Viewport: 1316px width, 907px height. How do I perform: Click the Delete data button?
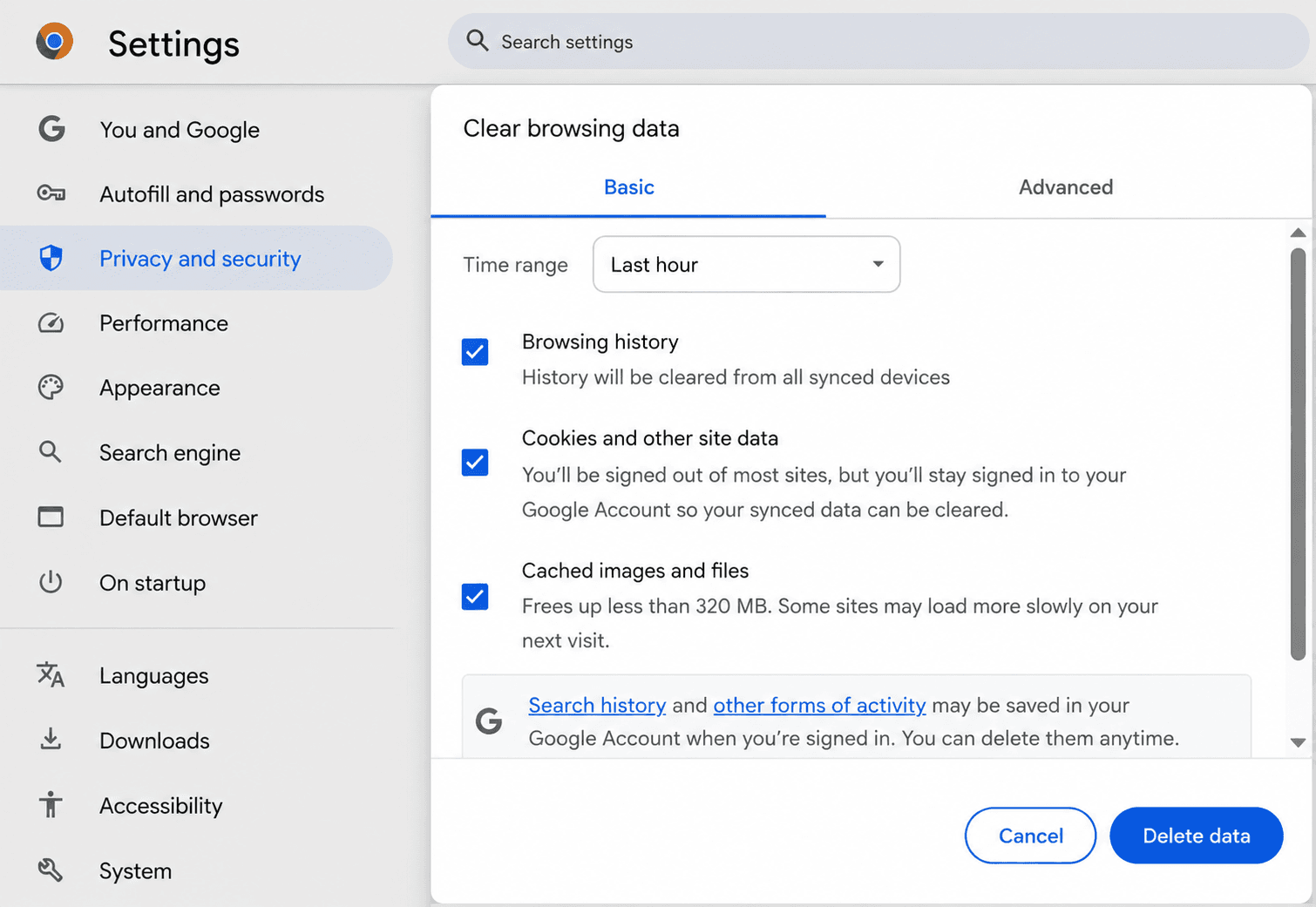1196,836
